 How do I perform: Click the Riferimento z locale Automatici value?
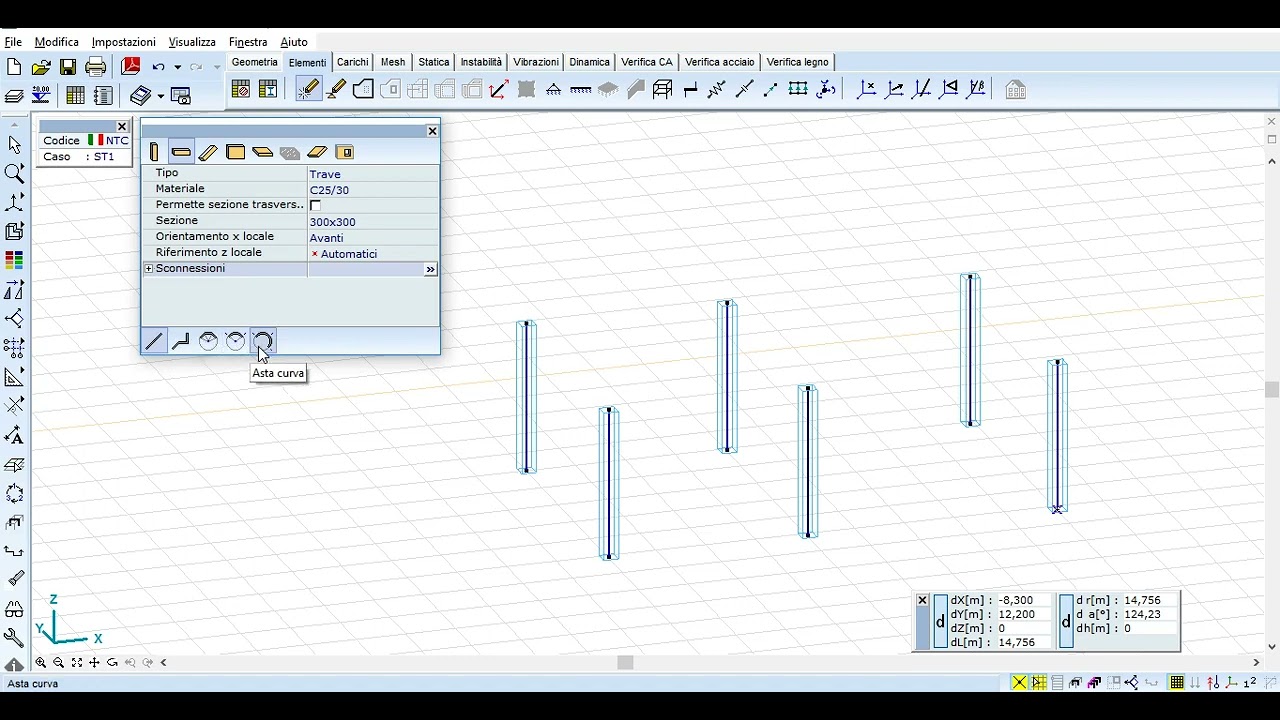coord(349,254)
